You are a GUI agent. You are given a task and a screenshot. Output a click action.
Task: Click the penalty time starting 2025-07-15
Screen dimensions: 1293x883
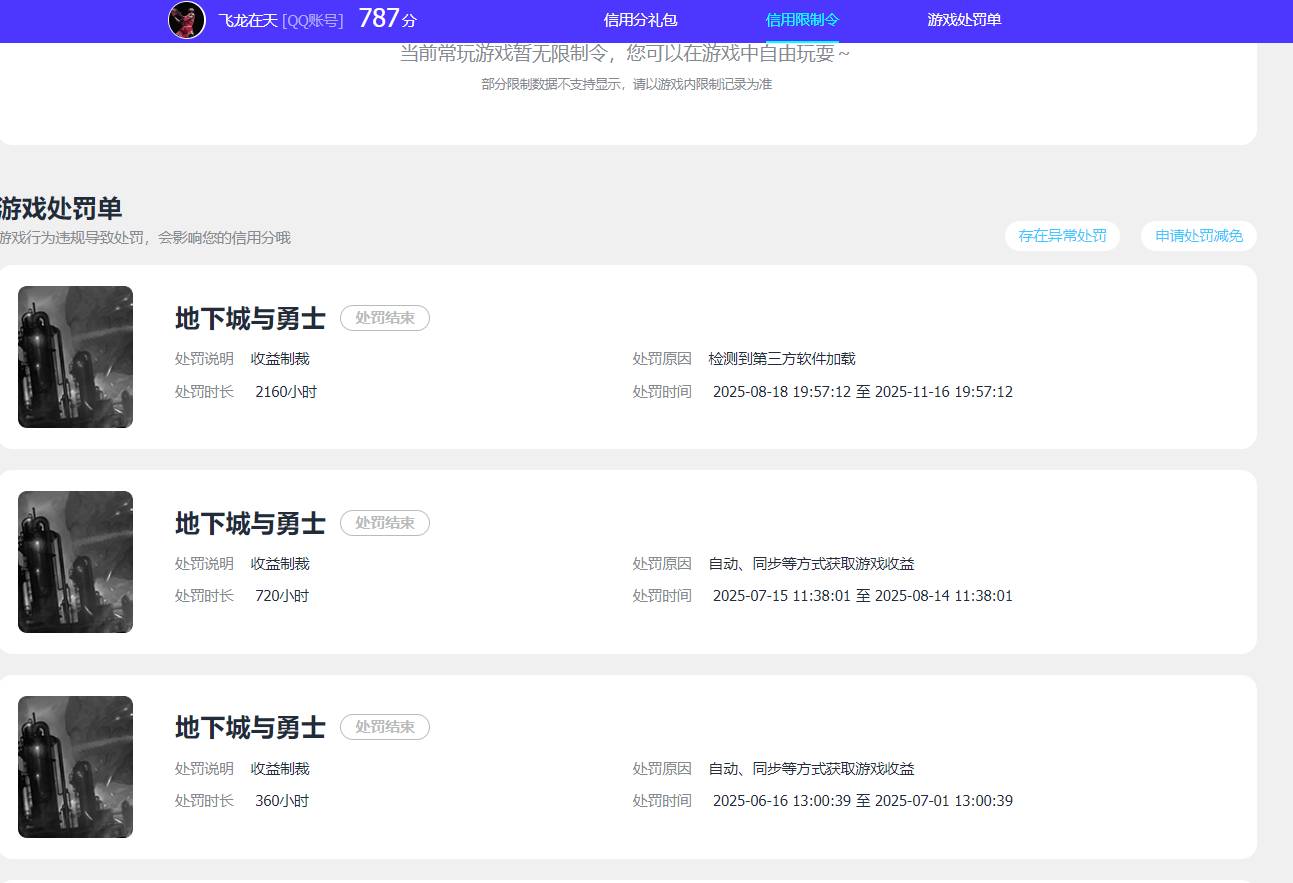click(x=862, y=596)
